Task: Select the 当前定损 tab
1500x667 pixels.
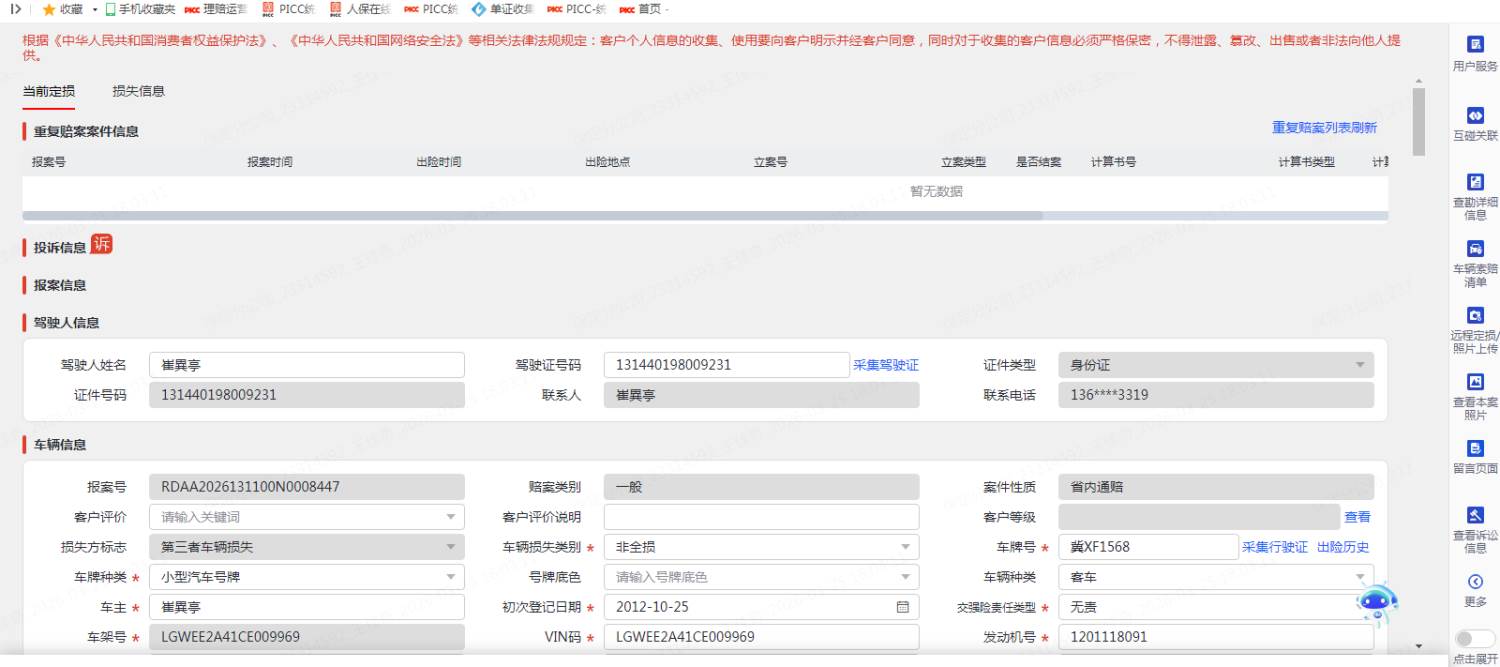Action: coord(48,91)
